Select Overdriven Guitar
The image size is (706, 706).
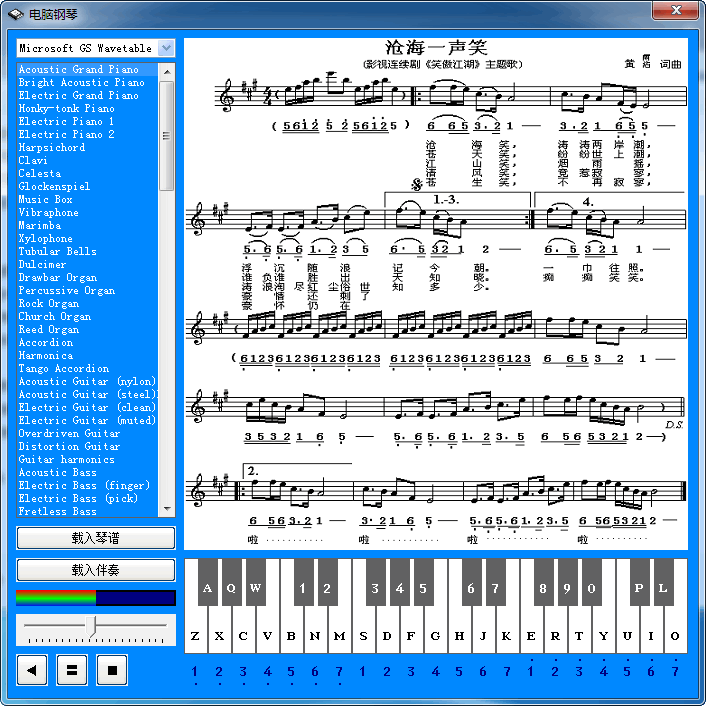(x=88, y=434)
